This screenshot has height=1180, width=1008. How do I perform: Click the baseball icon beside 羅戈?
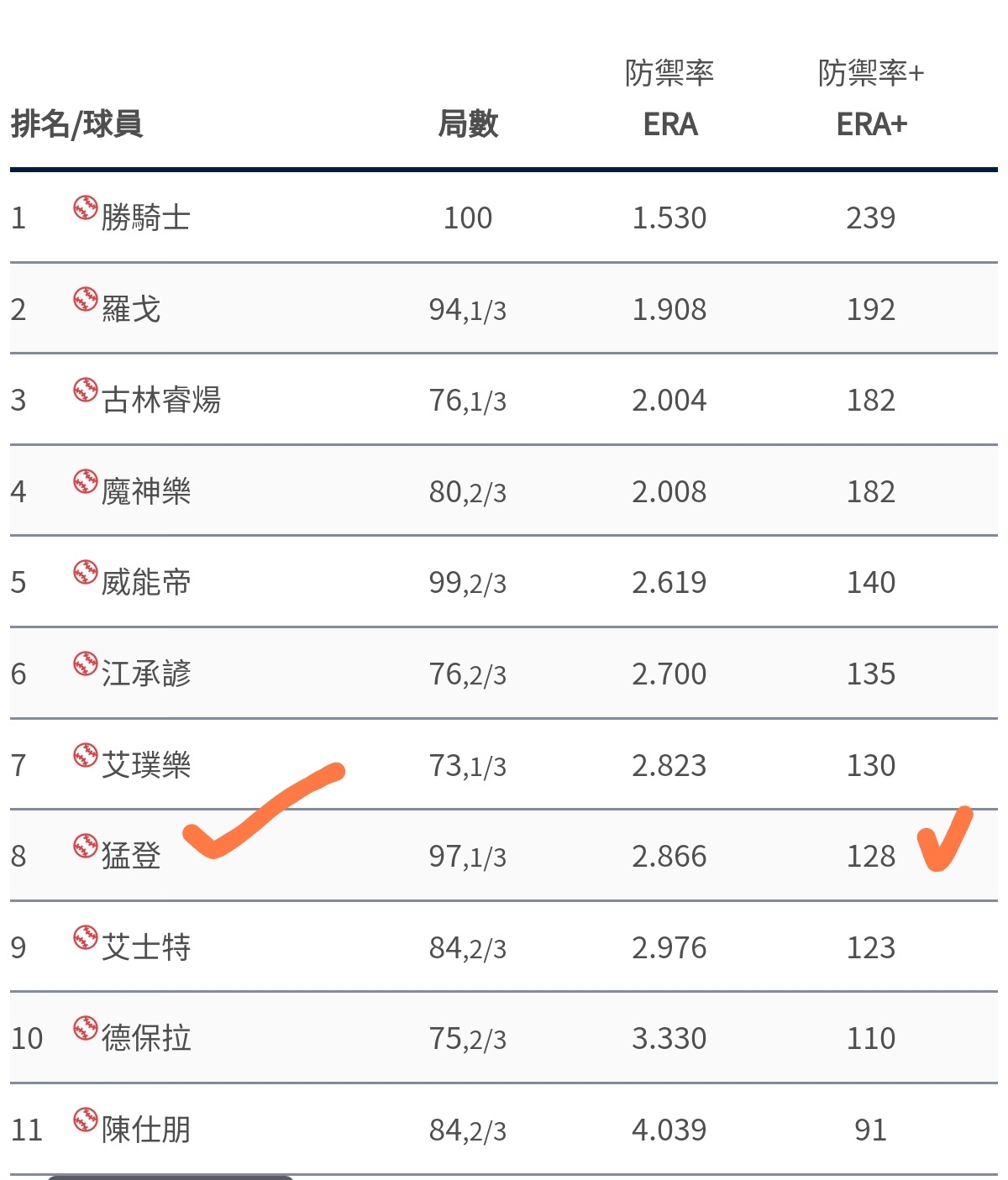[x=85, y=299]
